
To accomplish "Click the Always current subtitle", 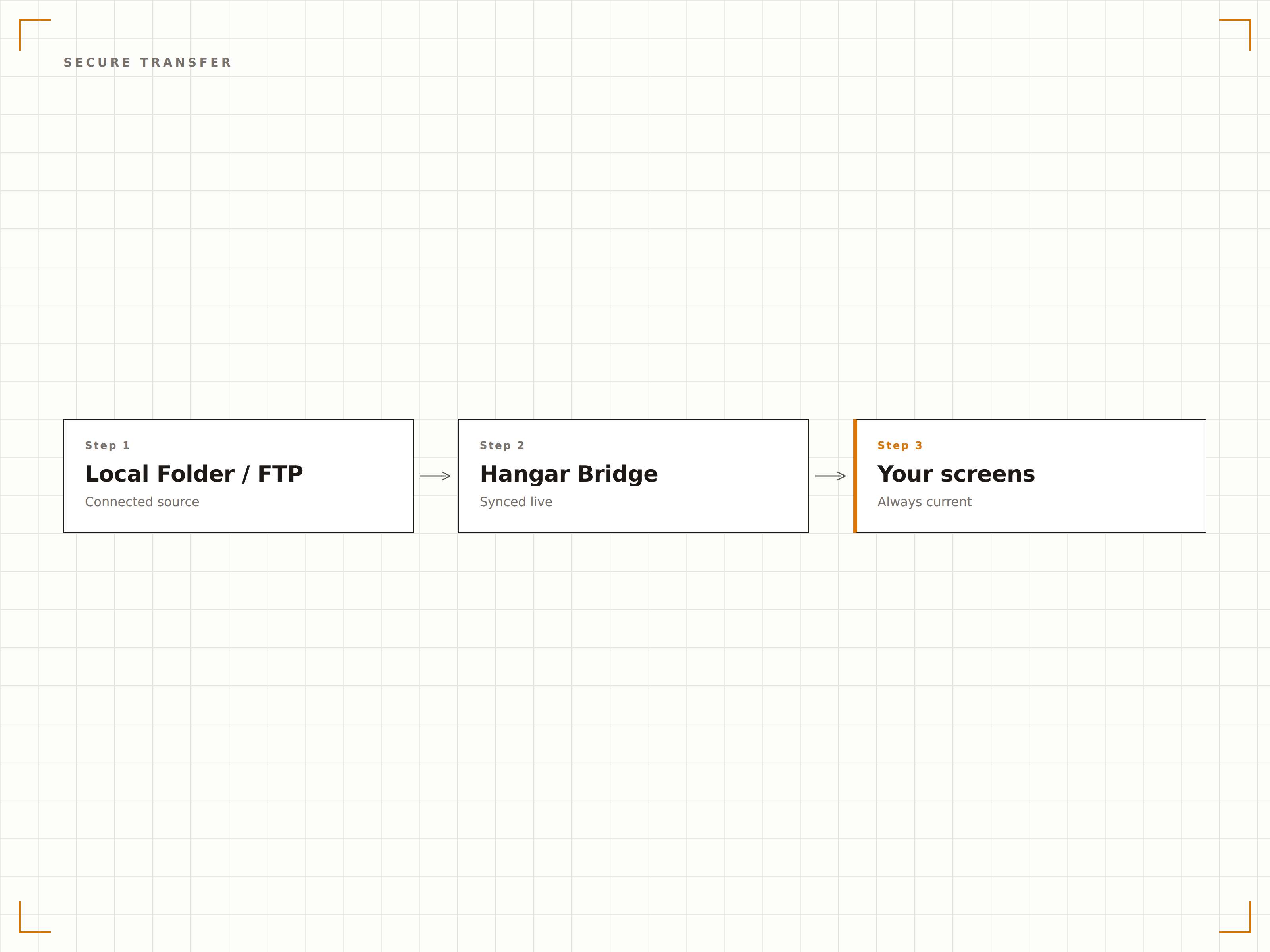I will 924,501.
